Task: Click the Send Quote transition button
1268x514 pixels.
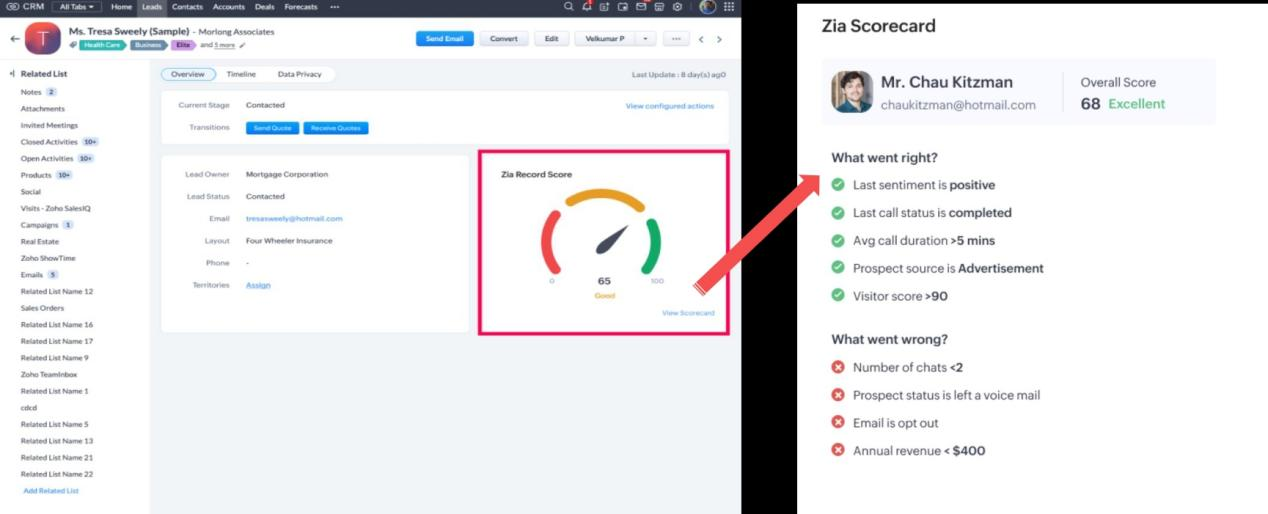Action: point(272,128)
